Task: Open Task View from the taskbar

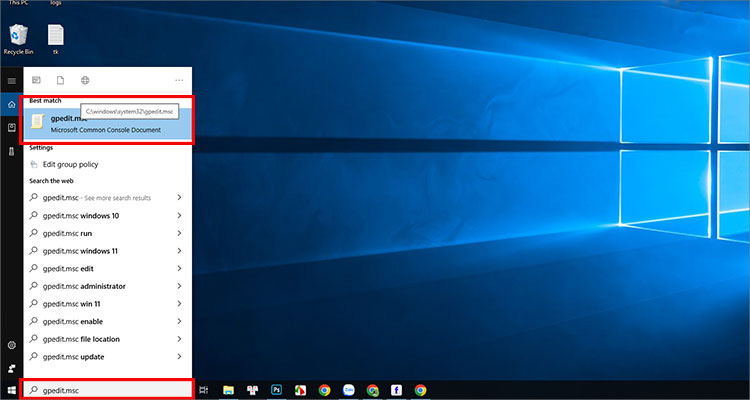Action: pos(204,390)
